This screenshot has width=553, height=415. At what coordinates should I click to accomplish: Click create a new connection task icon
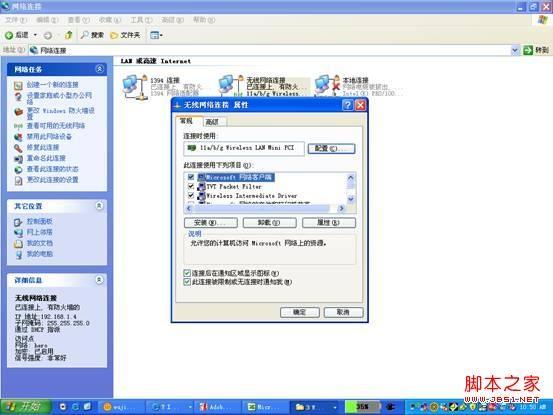[18, 85]
